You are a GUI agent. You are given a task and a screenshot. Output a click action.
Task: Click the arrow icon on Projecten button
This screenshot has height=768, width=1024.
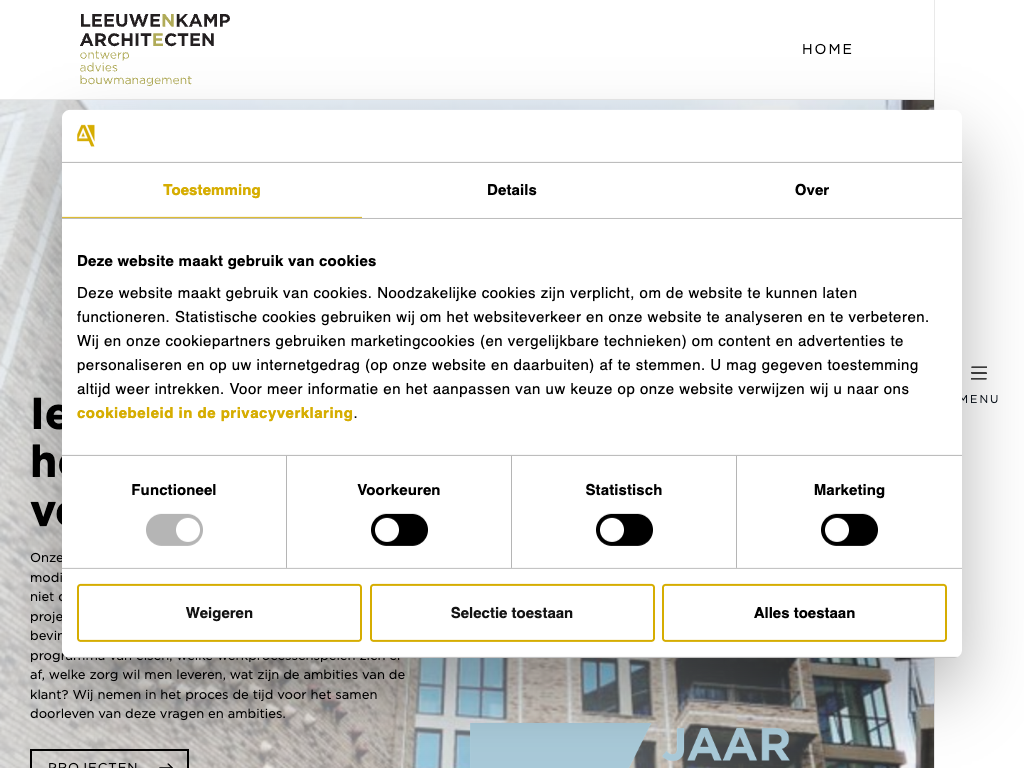pyautogui.click(x=164, y=764)
